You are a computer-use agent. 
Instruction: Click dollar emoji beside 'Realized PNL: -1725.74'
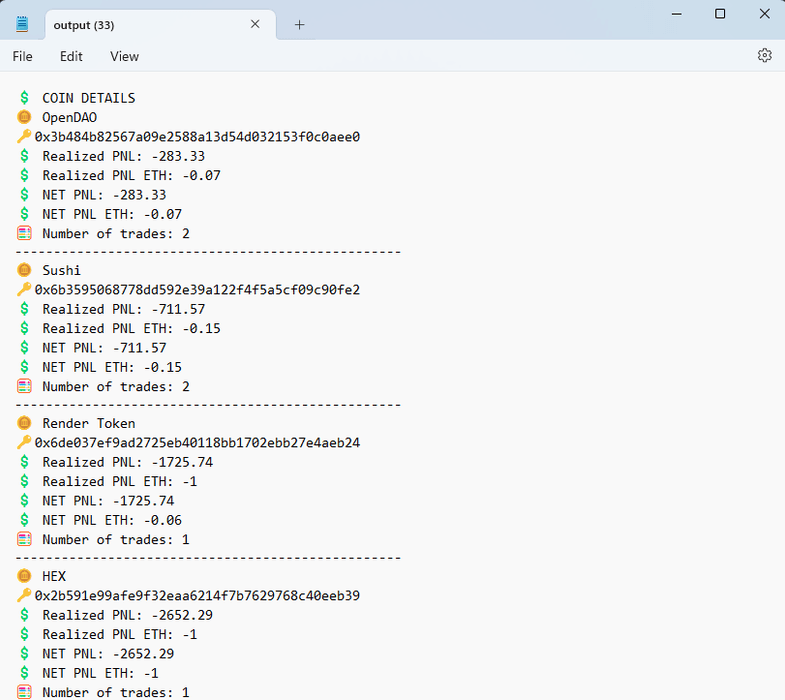pyautogui.click(x=24, y=462)
